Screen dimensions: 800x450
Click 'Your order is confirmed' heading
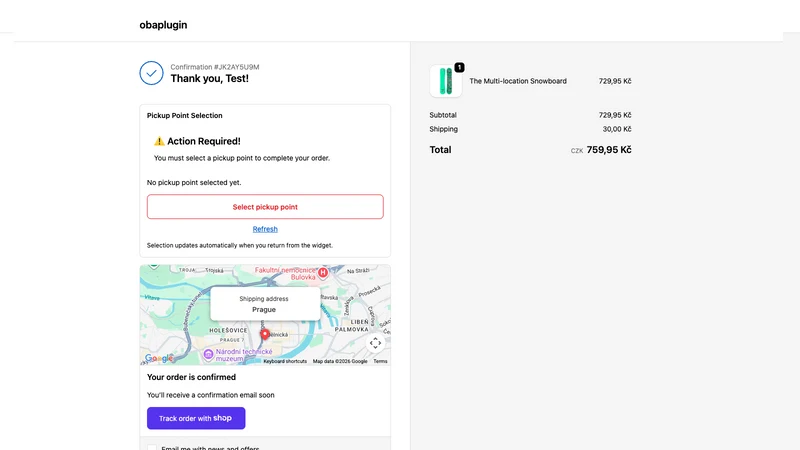pos(191,377)
